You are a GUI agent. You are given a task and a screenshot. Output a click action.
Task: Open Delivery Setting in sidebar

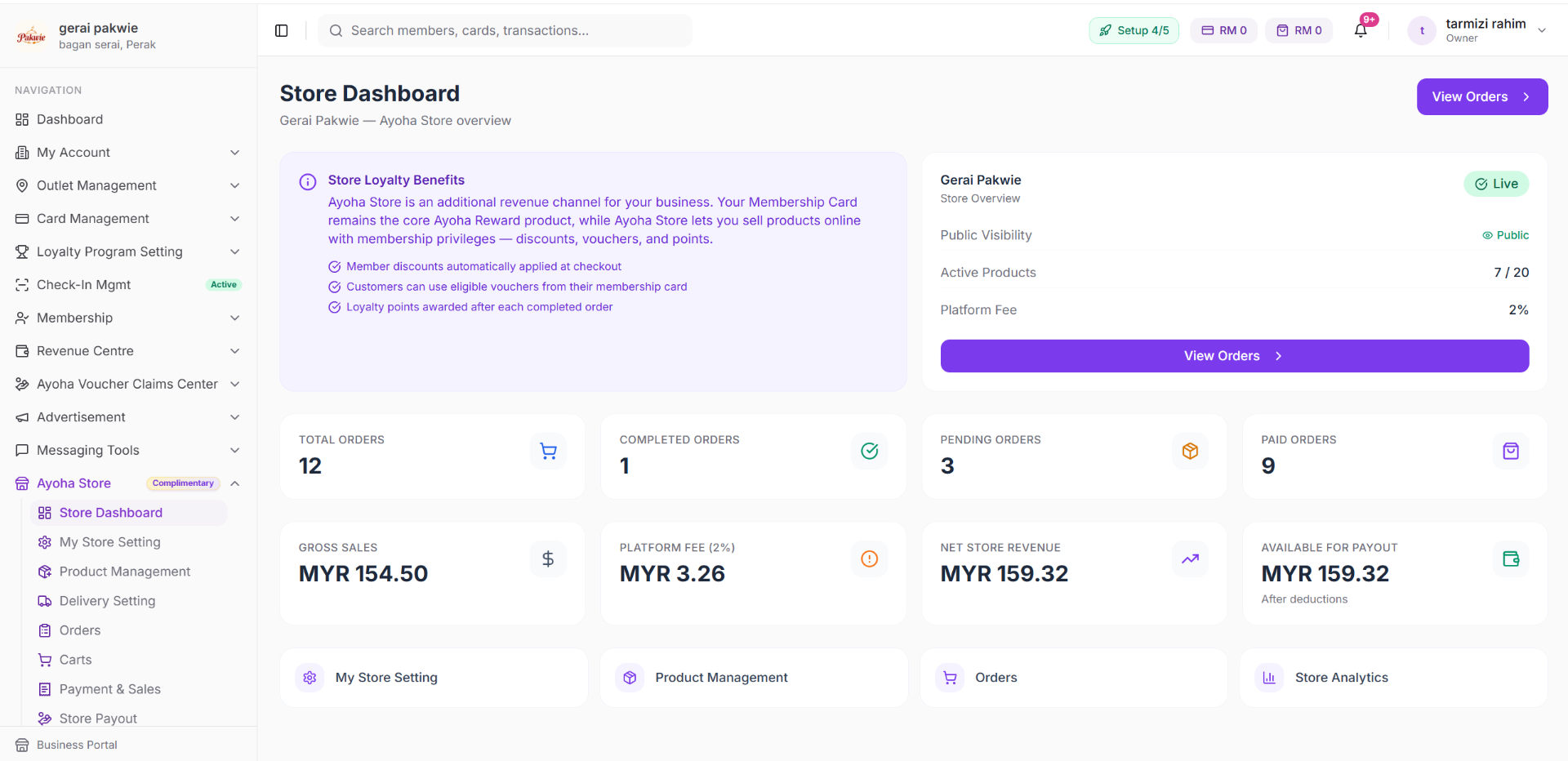(x=128, y=601)
